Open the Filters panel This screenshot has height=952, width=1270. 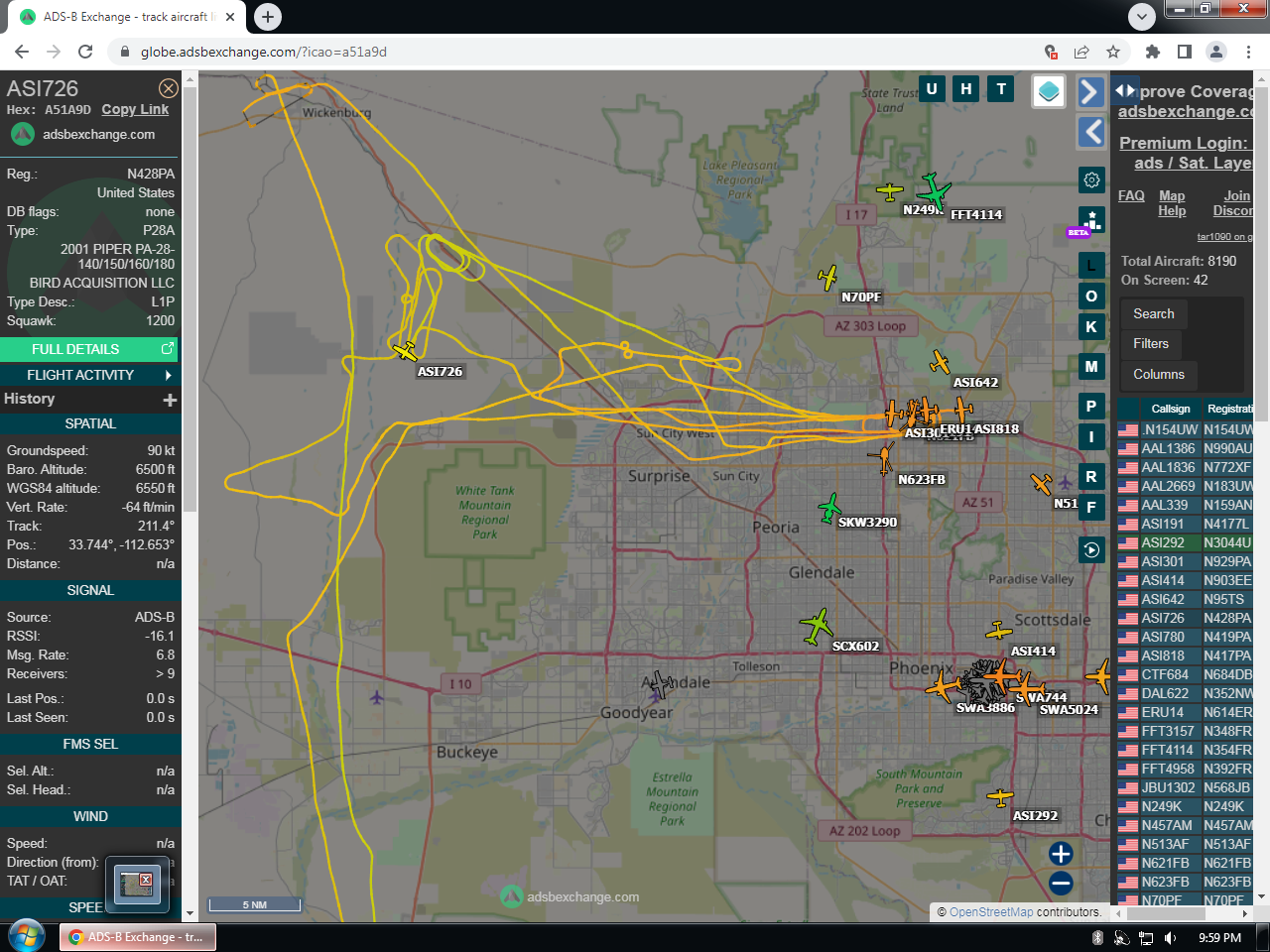click(1151, 344)
